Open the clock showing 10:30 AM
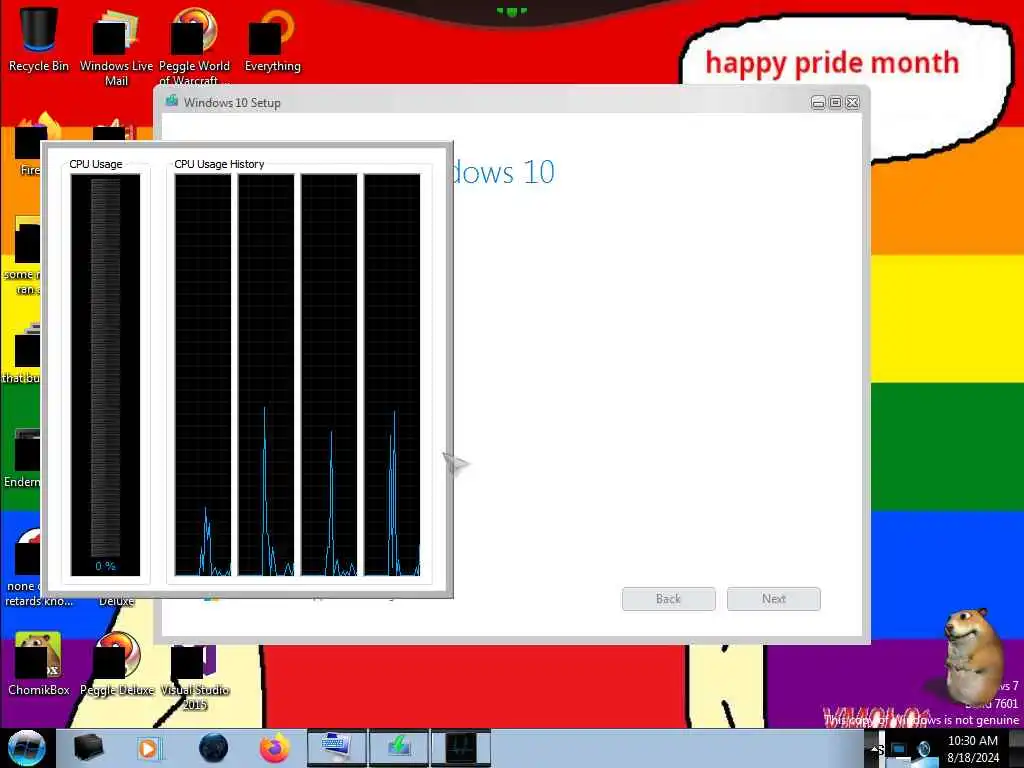The image size is (1024, 768). coord(973,749)
